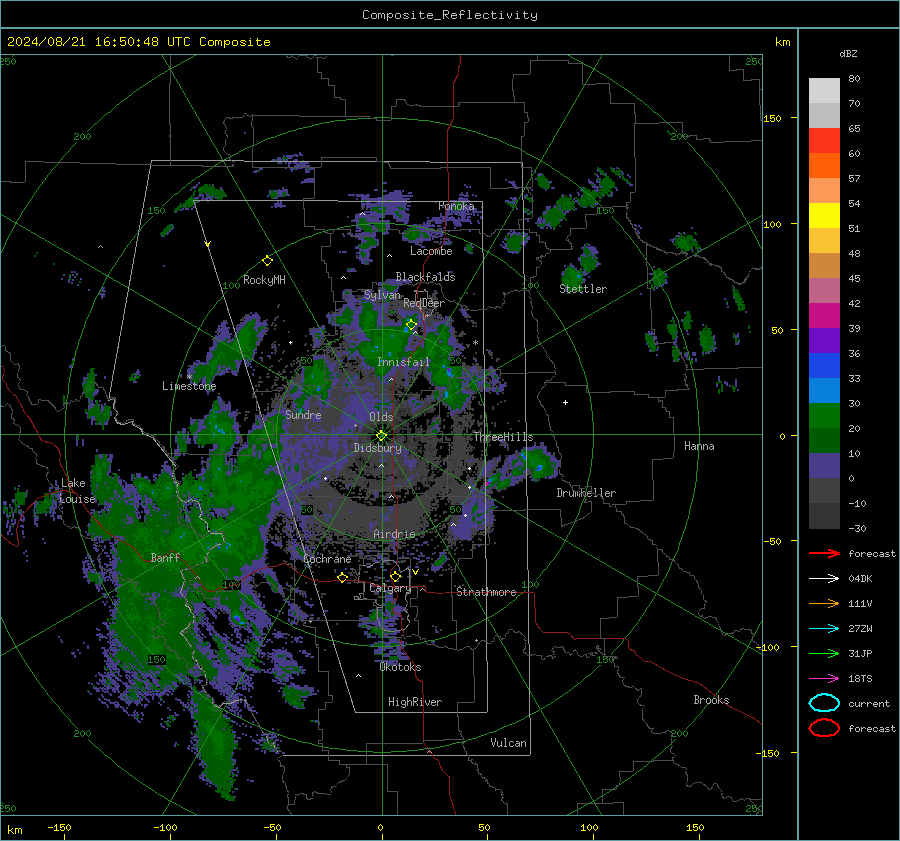Viewport: 900px width, 841px height.
Task: Click the -150 tick on bottom axis
Action: click(x=59, y=827)
